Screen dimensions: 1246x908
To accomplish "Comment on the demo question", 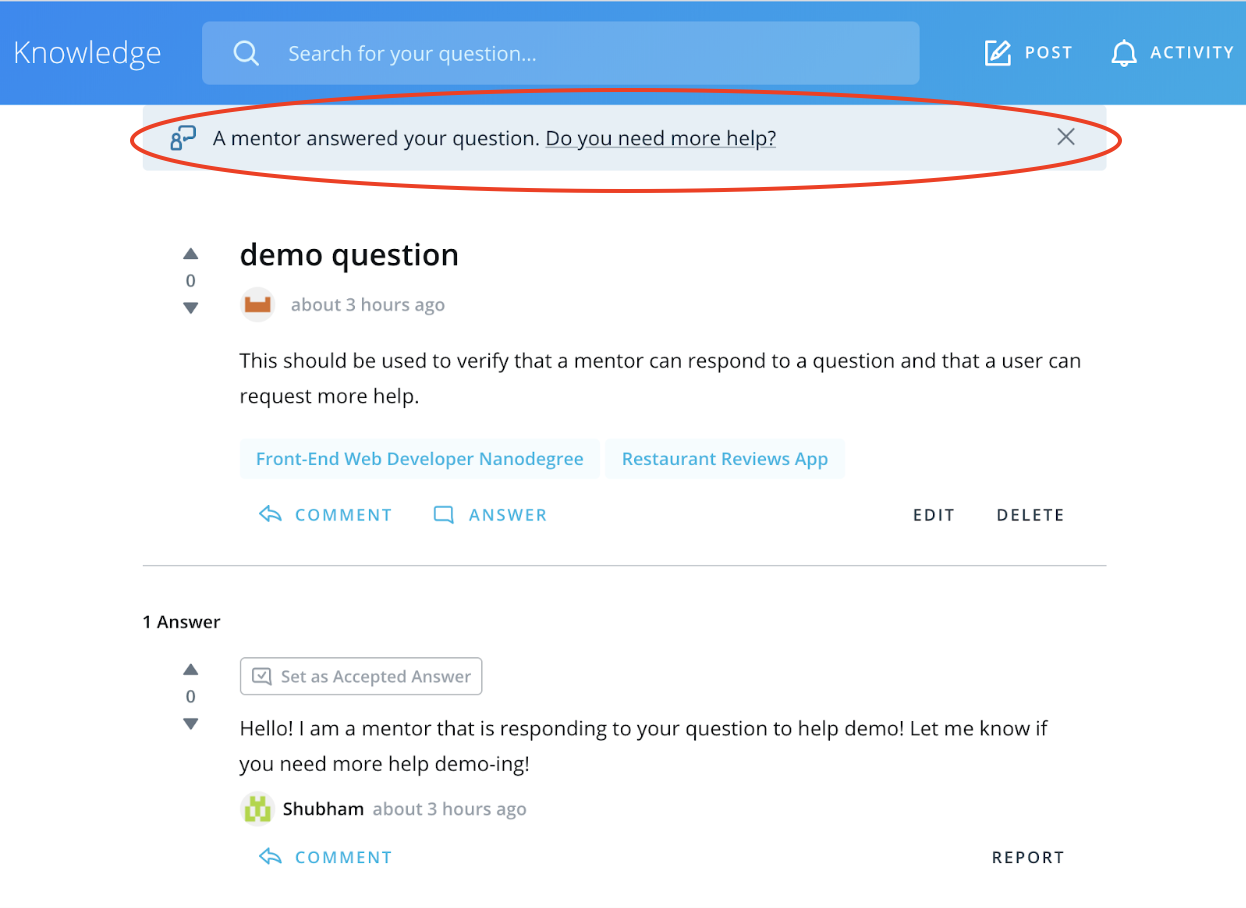I will click(x=326, y=515).
